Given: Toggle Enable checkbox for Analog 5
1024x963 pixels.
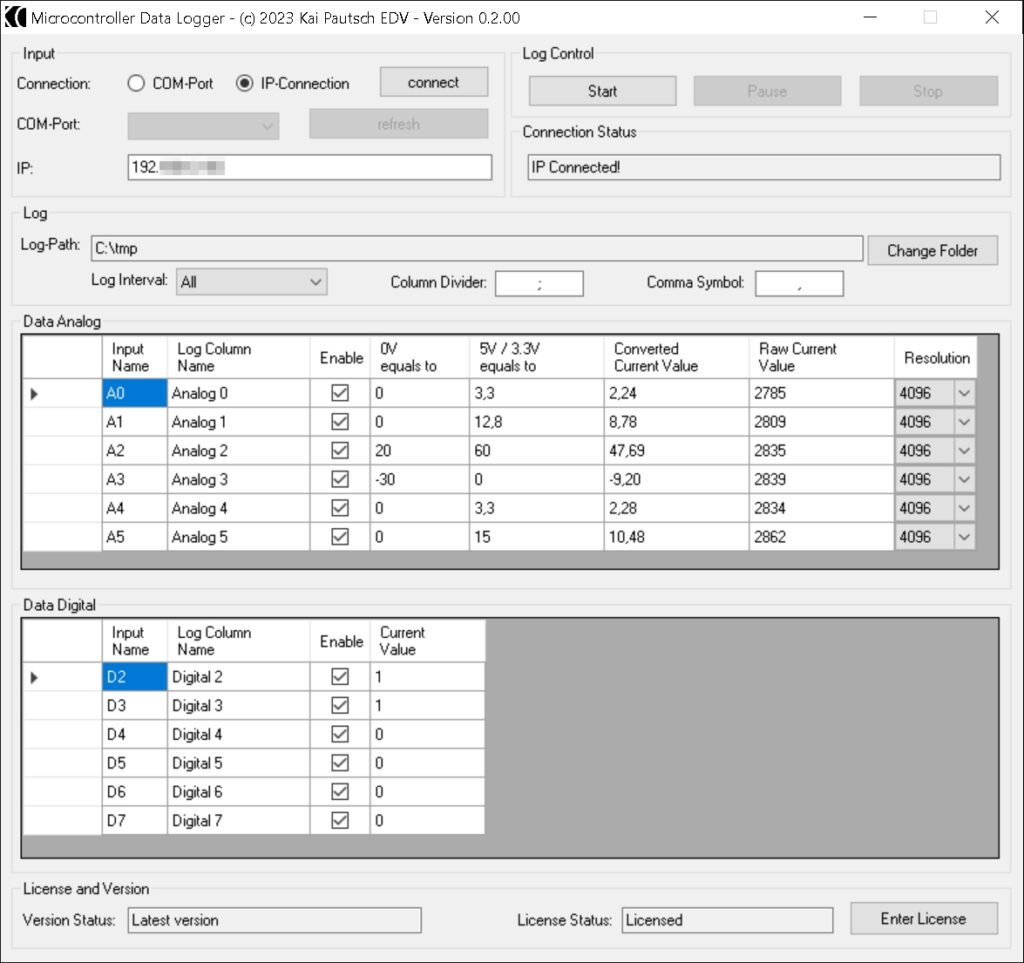Looking at the screenshot, I should tap(340, 537).
